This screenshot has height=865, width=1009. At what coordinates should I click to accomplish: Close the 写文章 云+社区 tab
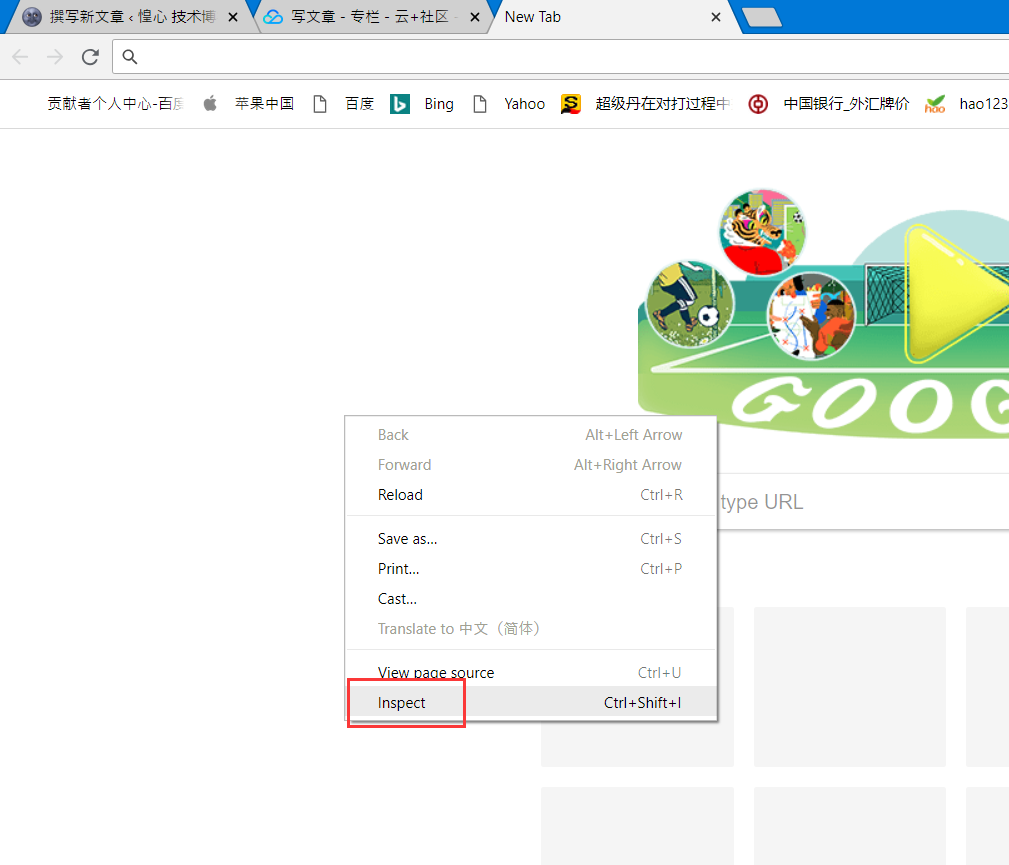(475, 17)
